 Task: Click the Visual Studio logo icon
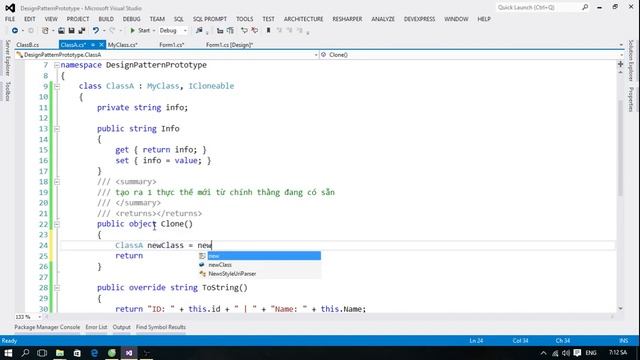(x=10, y=8)
